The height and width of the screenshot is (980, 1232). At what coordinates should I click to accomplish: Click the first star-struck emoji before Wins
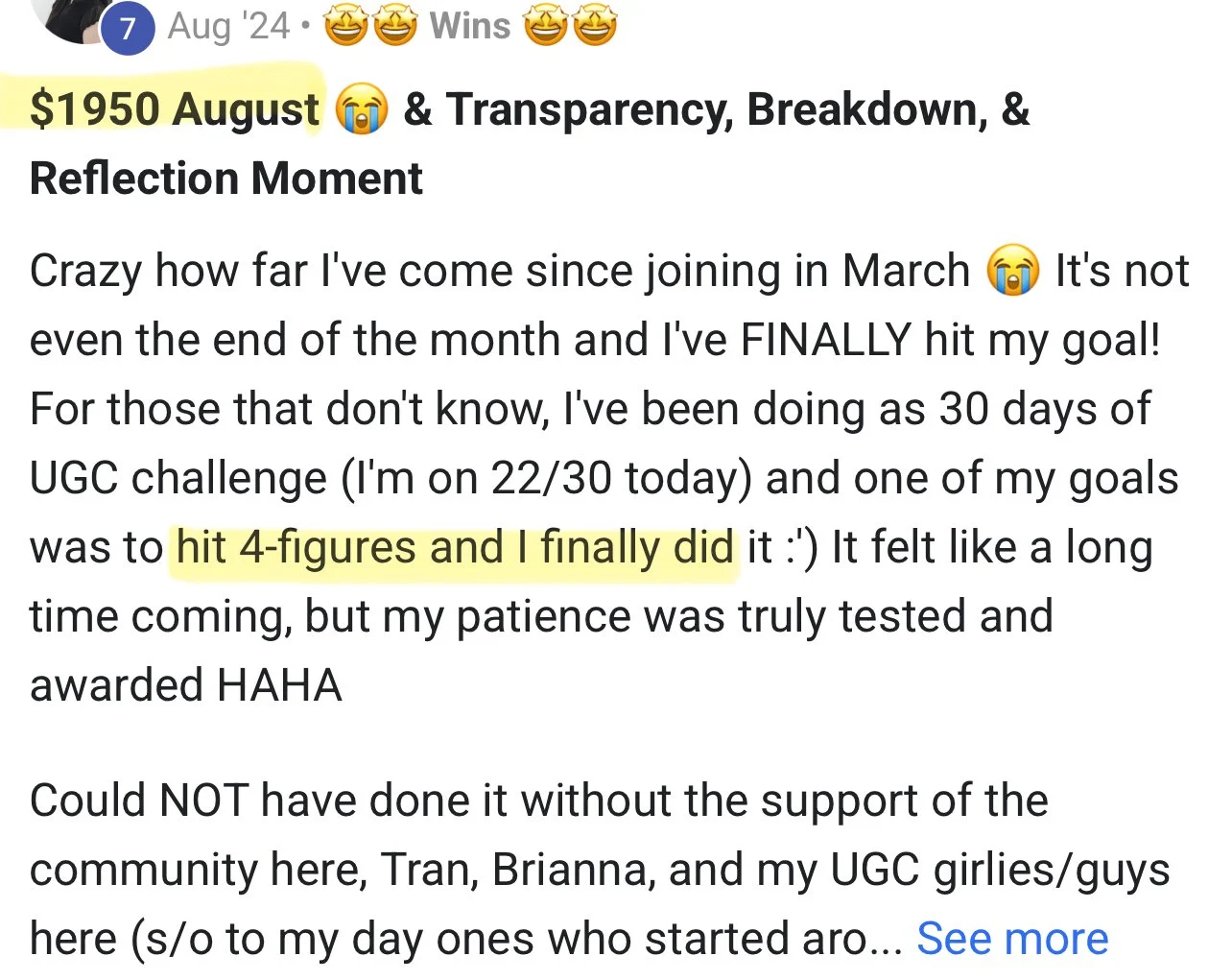[x=345, y=27]
